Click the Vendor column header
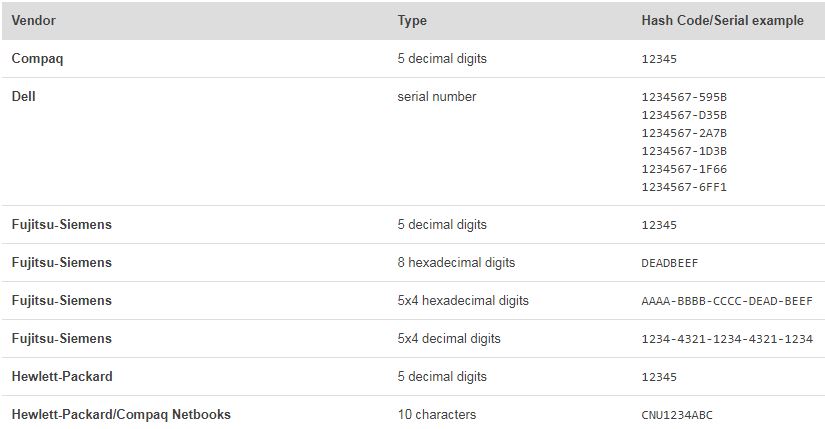 coord(32,20)
